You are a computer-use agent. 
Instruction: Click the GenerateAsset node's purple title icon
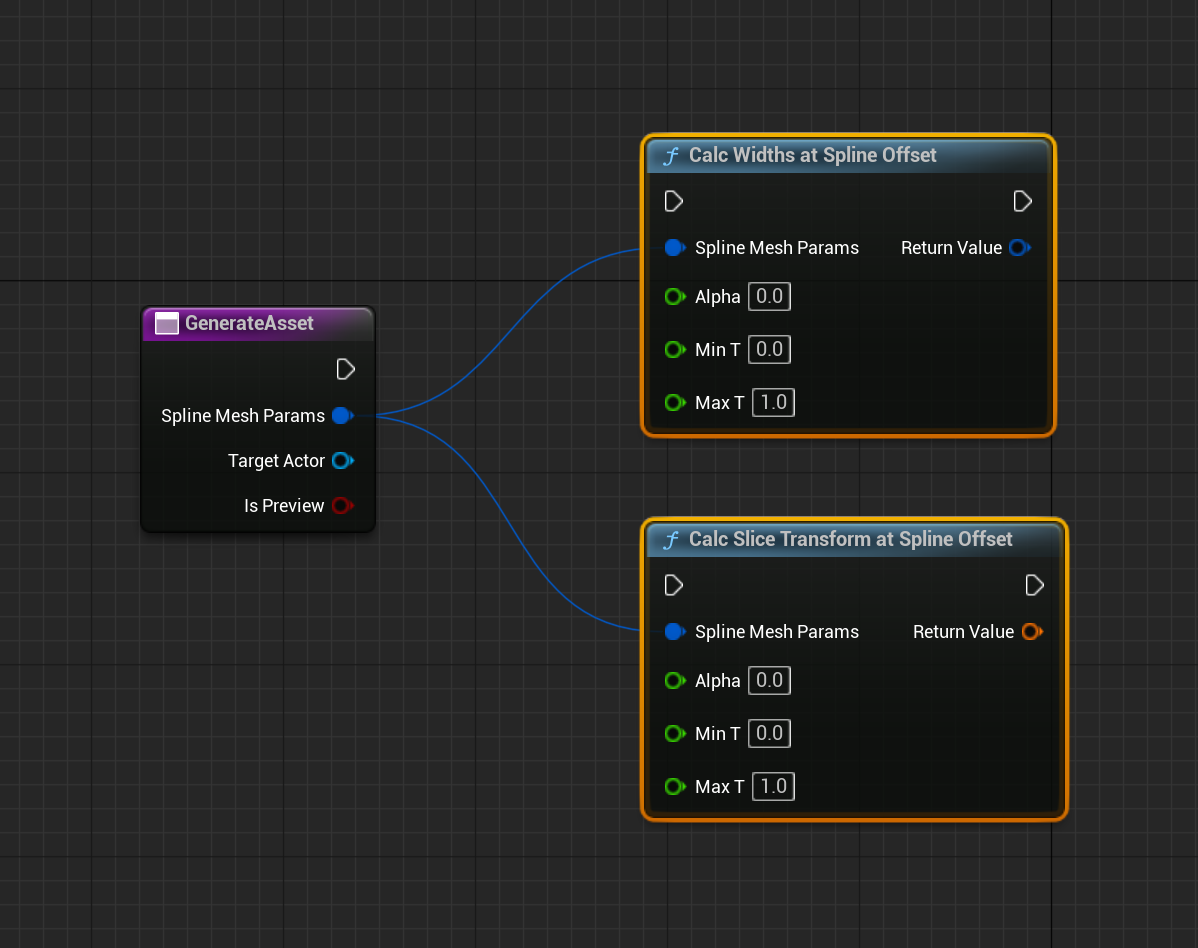coord(167,323)
